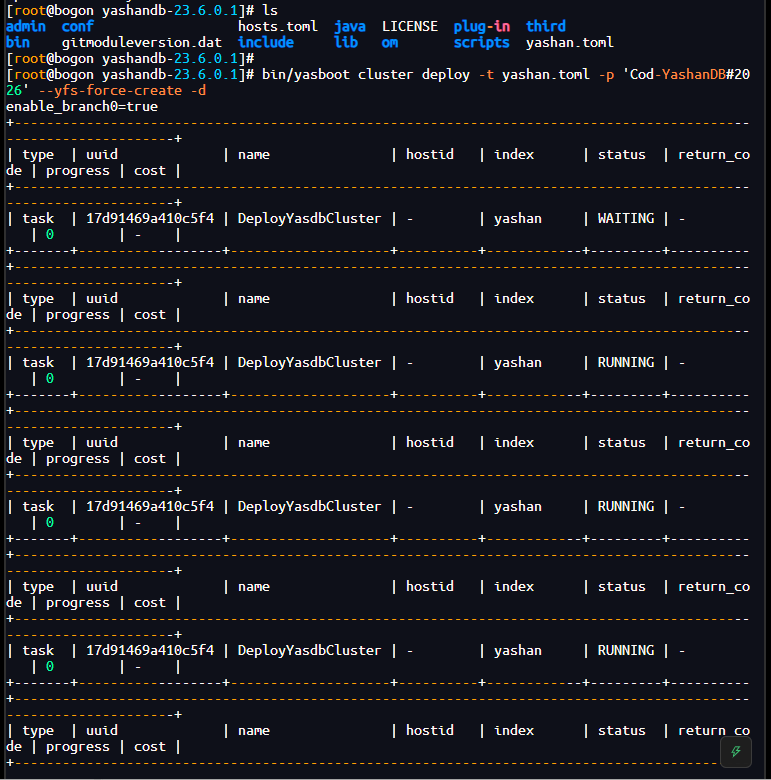This screenshot has height=780, width=771.
Task: Click the 'hosts.toml' file name
Action: pyautogui.click(x=278, y=26)
